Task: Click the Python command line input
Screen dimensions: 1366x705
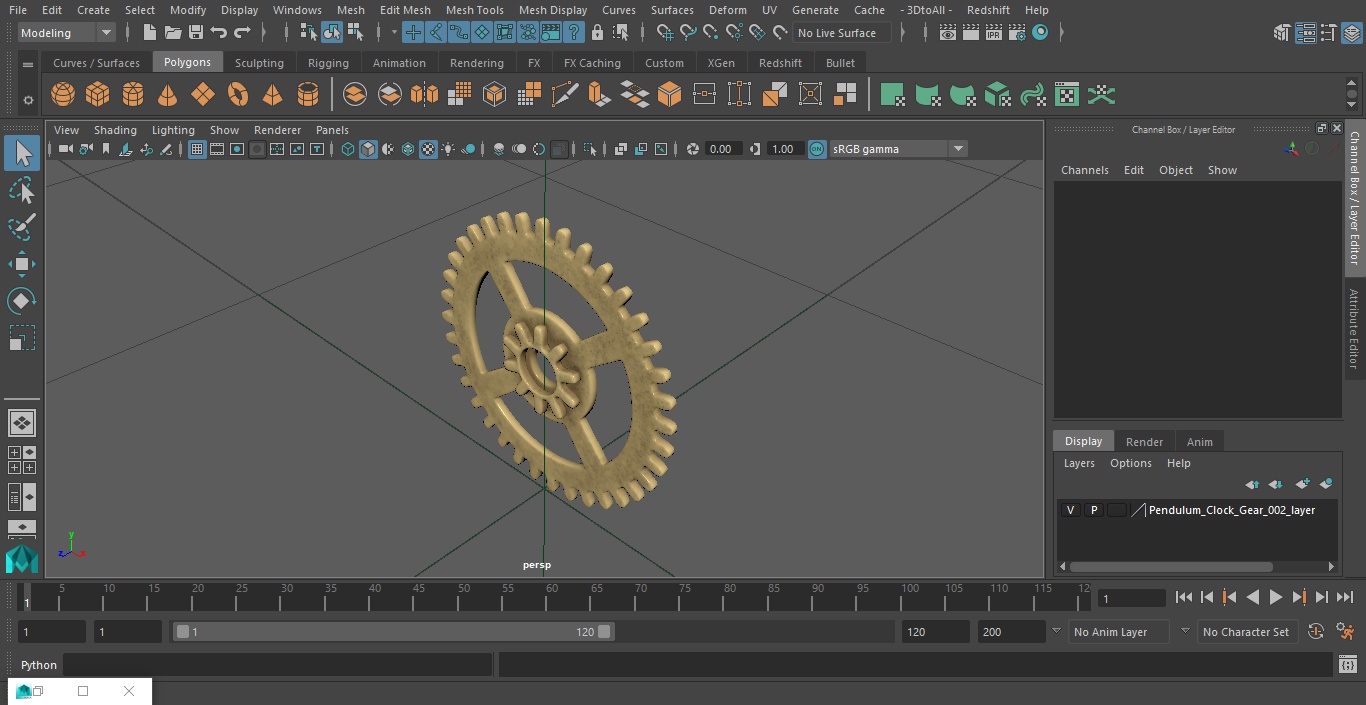Action: point(278,665)
